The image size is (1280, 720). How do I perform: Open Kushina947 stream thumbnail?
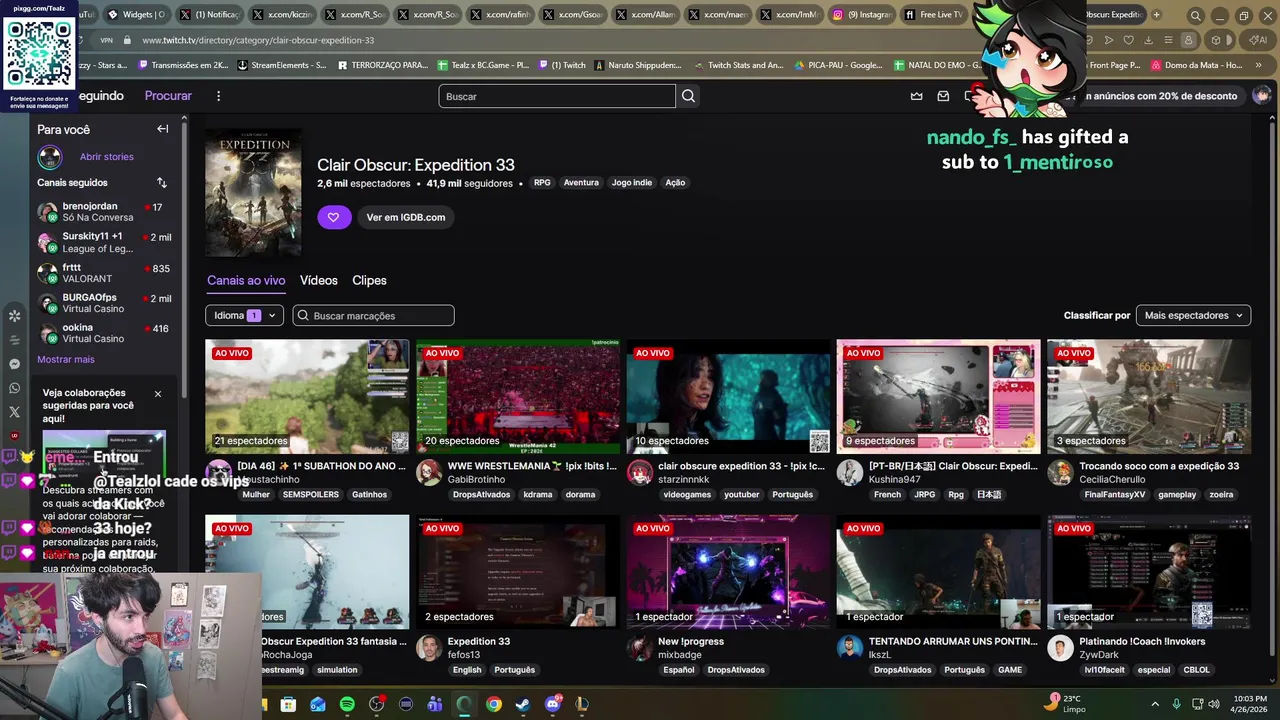(x=938, y=397)
